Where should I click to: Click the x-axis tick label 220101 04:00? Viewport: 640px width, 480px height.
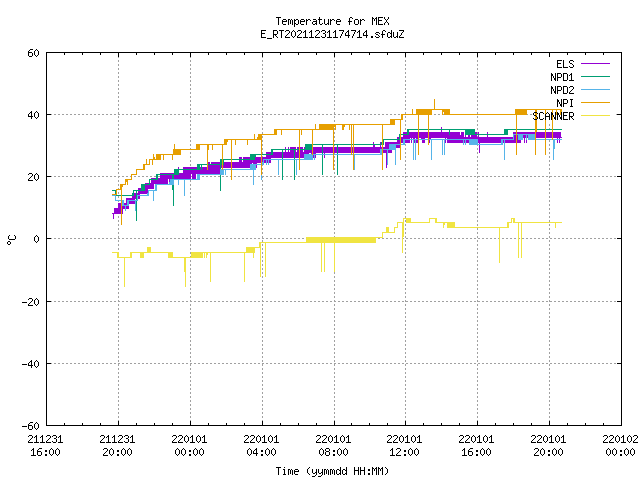(x=261, y=446)
